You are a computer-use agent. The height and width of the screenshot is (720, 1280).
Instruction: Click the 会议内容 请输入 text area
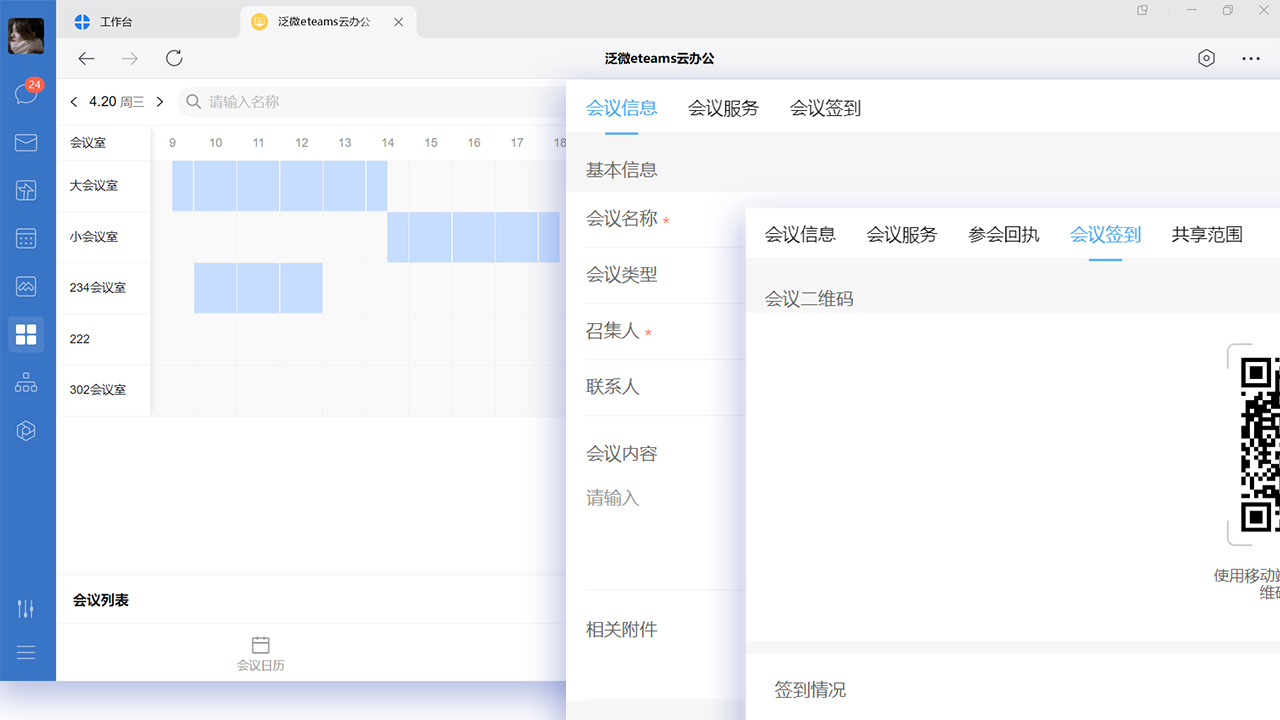[x=665, y=498]
